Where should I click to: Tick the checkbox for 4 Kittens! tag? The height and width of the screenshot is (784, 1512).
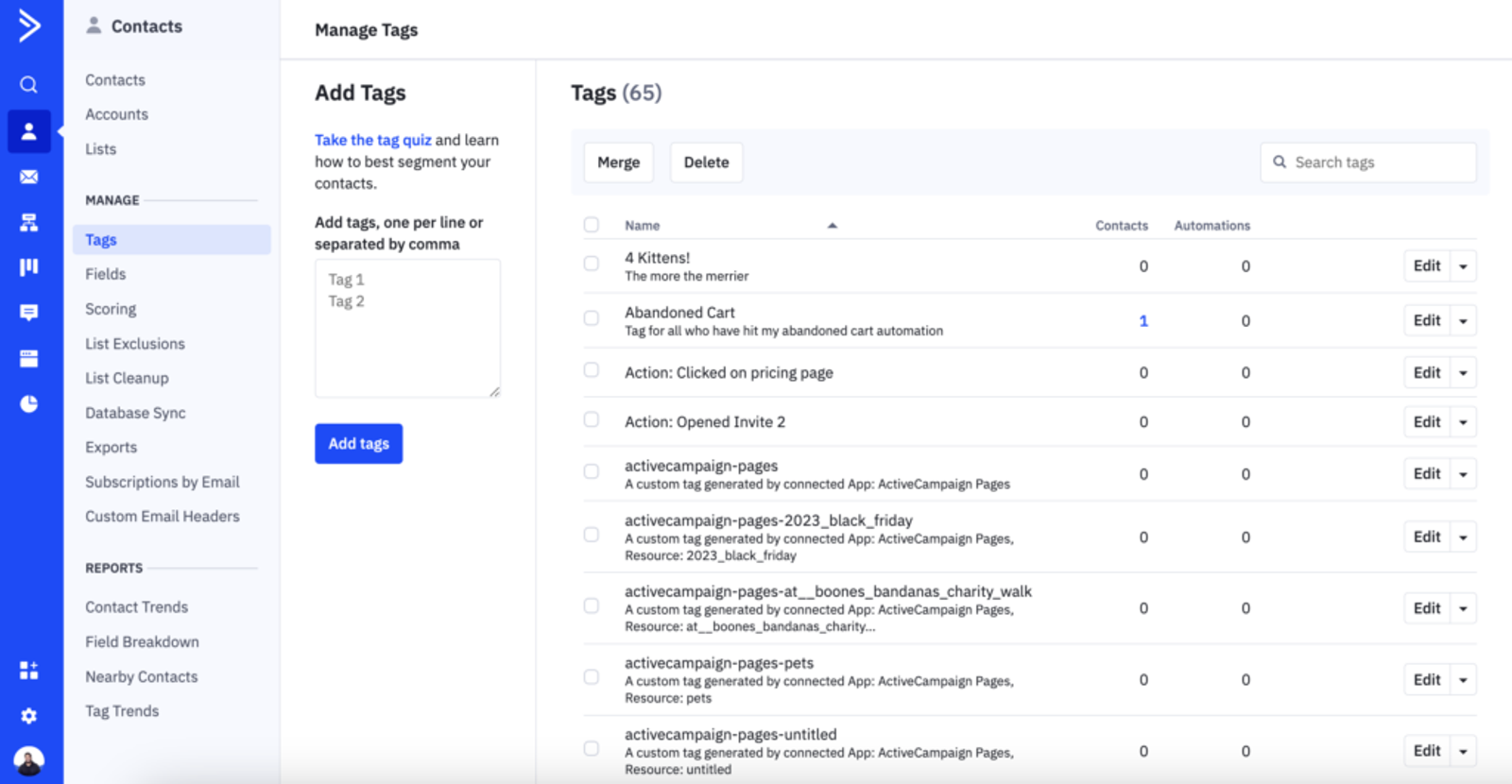coord(592,264)
